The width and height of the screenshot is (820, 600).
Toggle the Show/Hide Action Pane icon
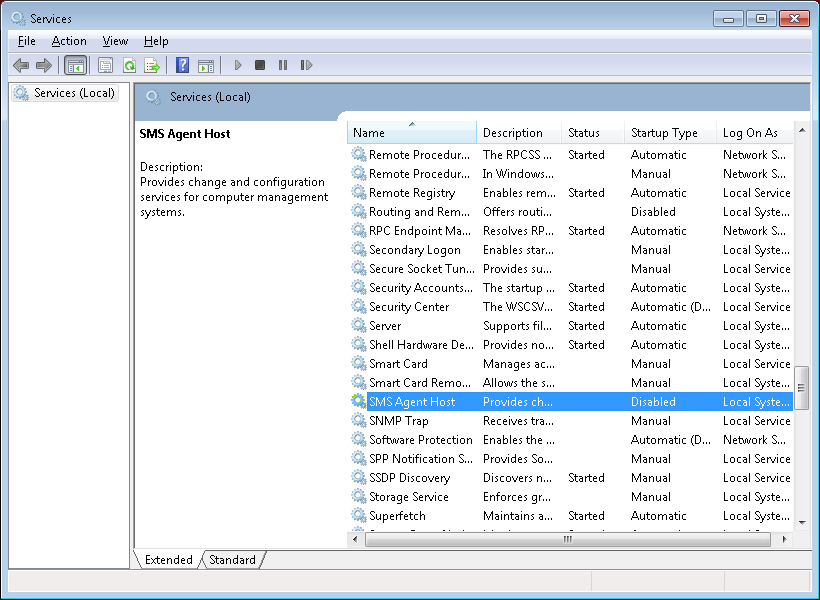pyautogui.click(x=206, y=65)
